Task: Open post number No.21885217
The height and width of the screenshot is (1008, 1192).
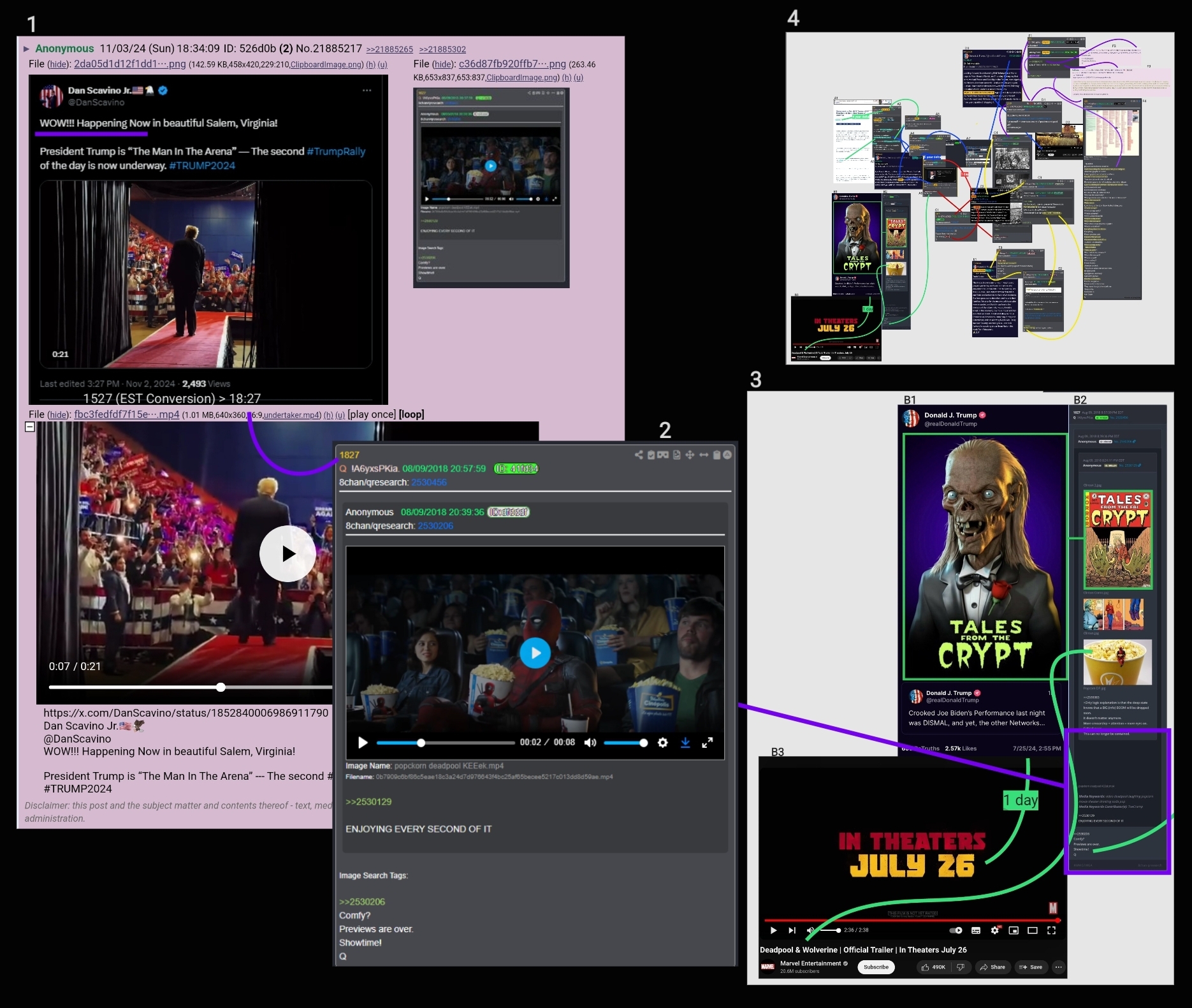Action: [329, 48]
